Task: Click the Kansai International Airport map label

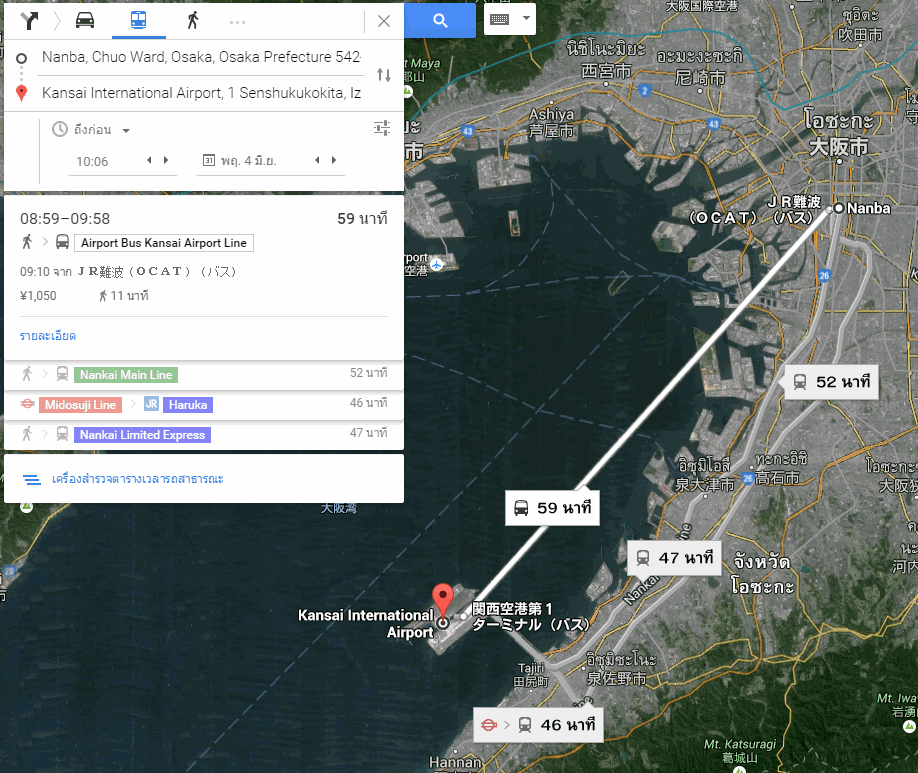Action: pyautogui.click(x=365, y=623)
